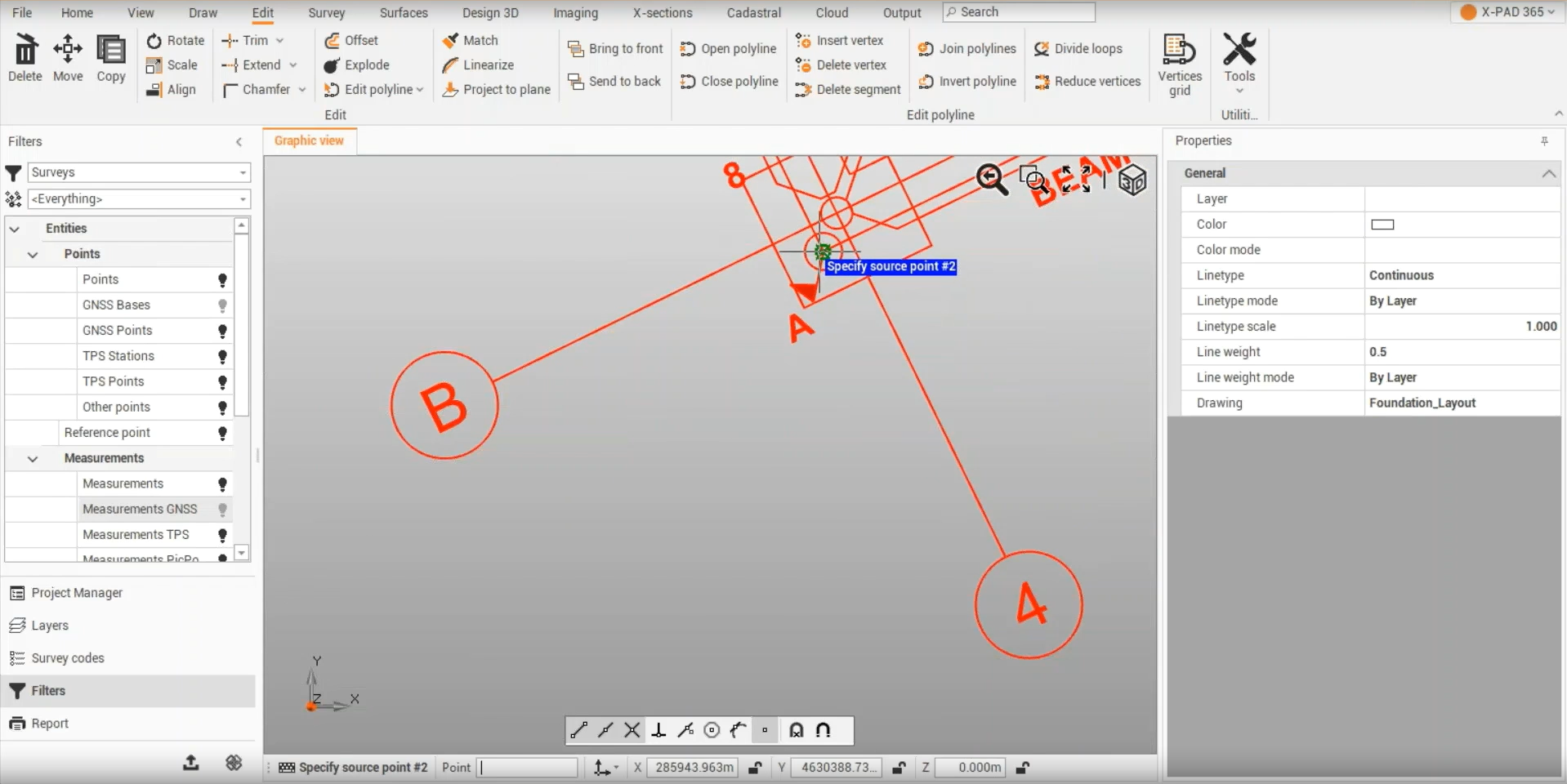Open the Surfaces ribbon tab

tap(404, 13)
